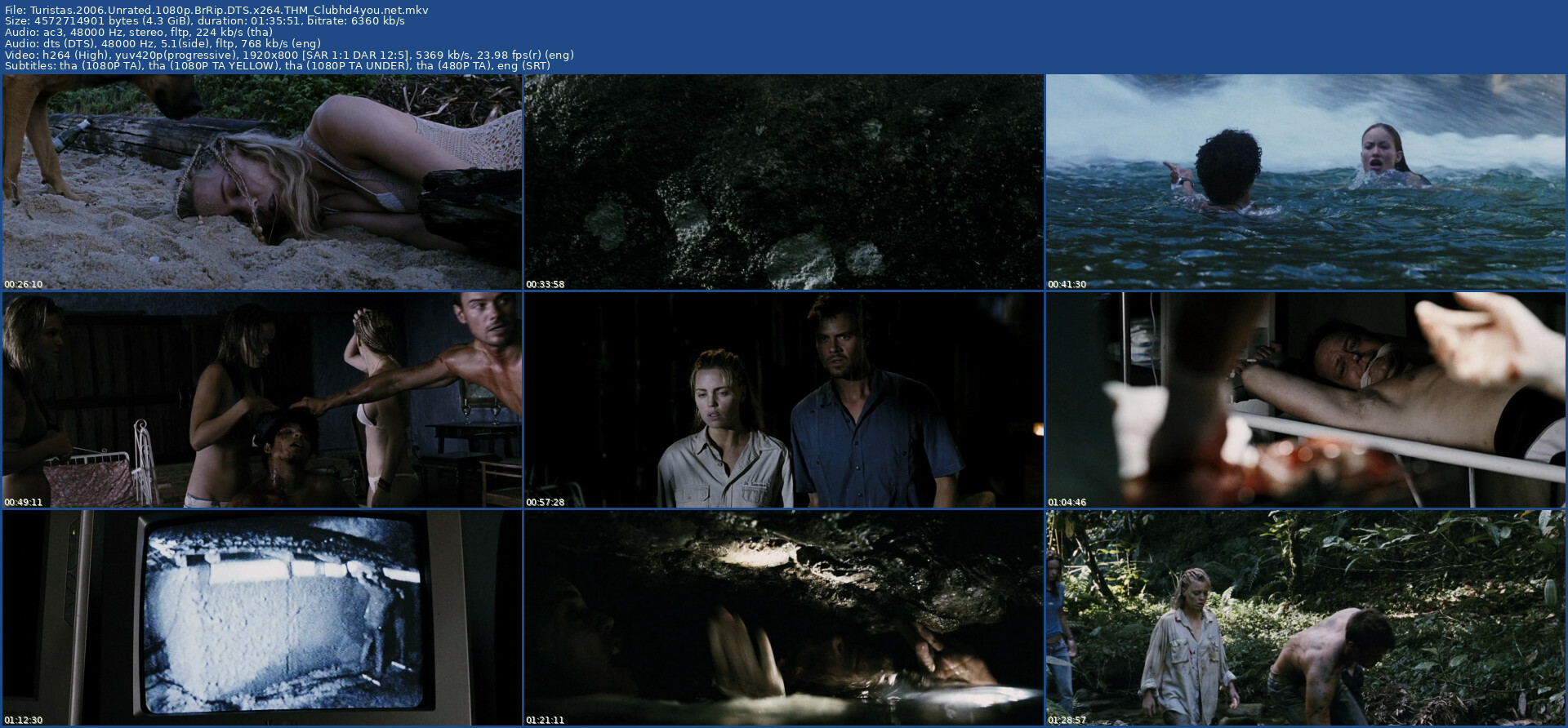This screenshot has width=1568, height=728.
Task: Click the 00:33:58 timestamp label
Action: point(546,285)
